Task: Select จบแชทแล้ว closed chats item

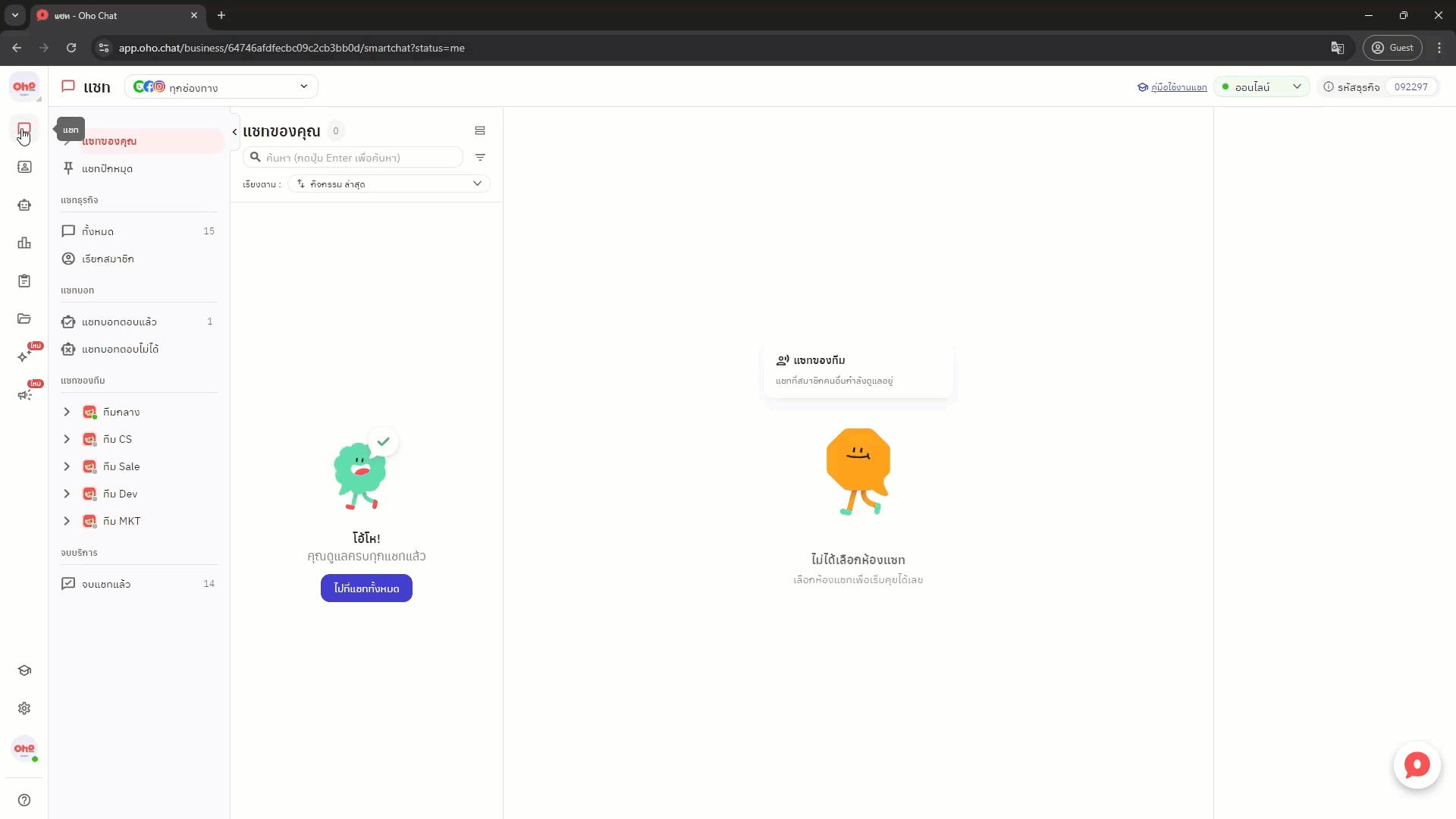Action: tap(140, 584)
